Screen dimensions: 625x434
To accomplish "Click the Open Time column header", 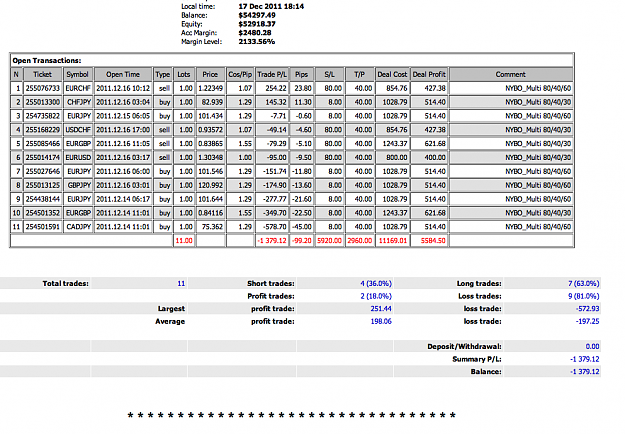I will (123, 74).
